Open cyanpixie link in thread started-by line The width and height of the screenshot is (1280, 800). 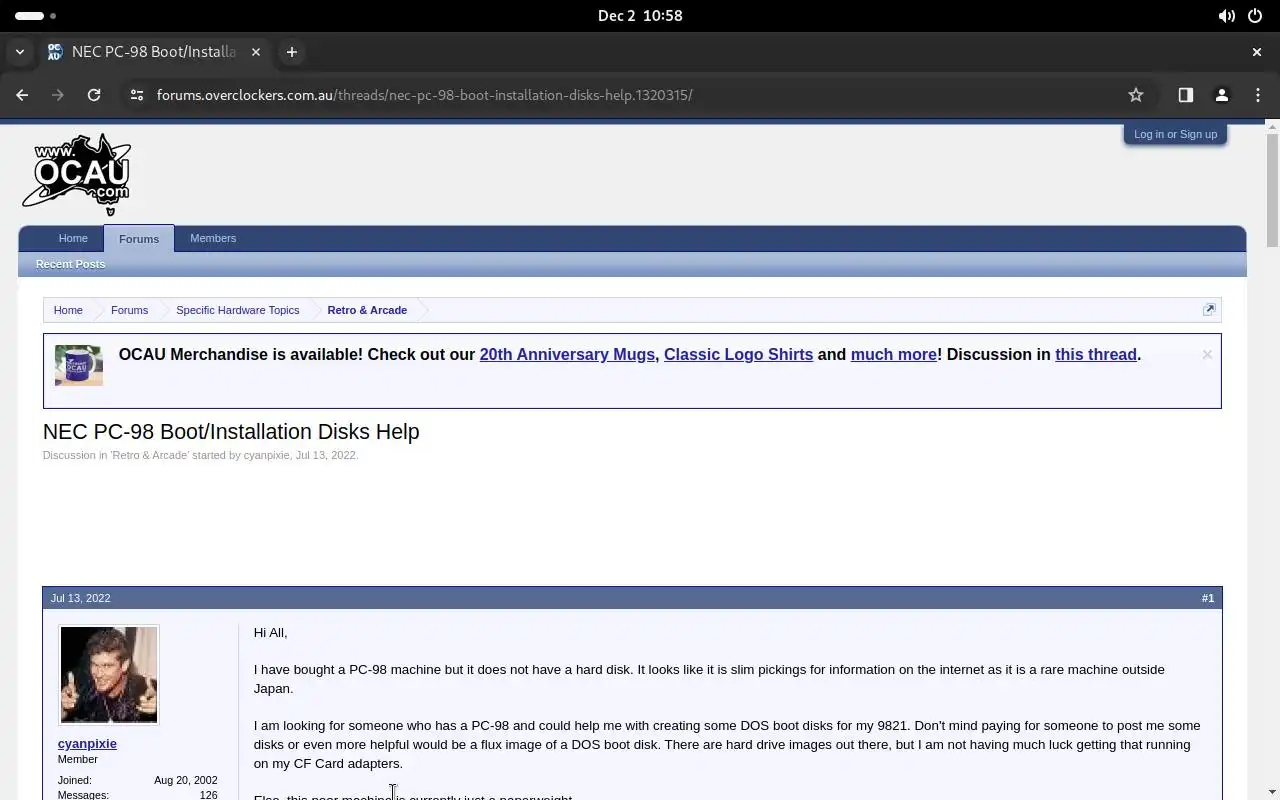pos(266,455)
